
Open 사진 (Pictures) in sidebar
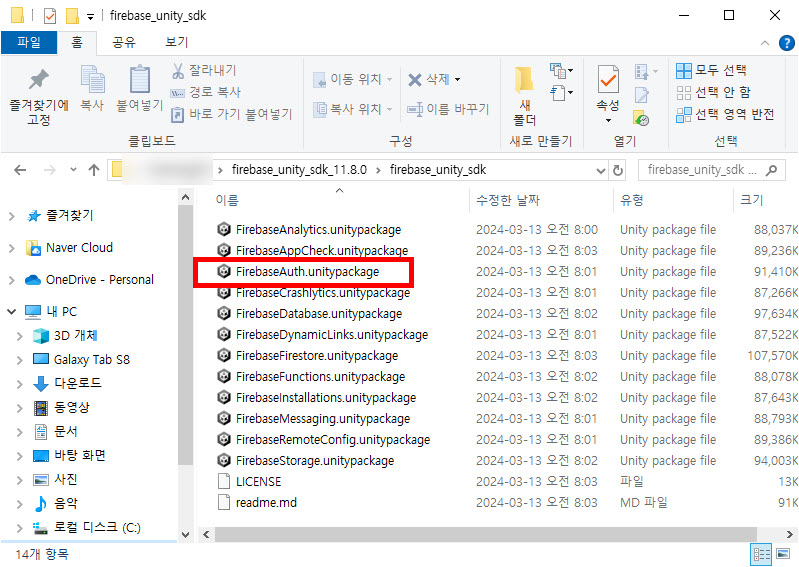55,479
